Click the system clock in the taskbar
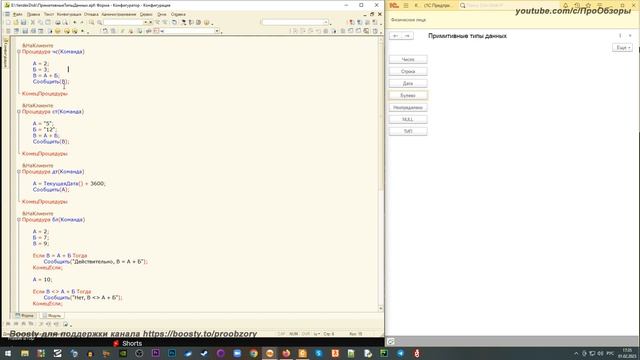This screenshot has width=640, height=360. click(627, 353)
